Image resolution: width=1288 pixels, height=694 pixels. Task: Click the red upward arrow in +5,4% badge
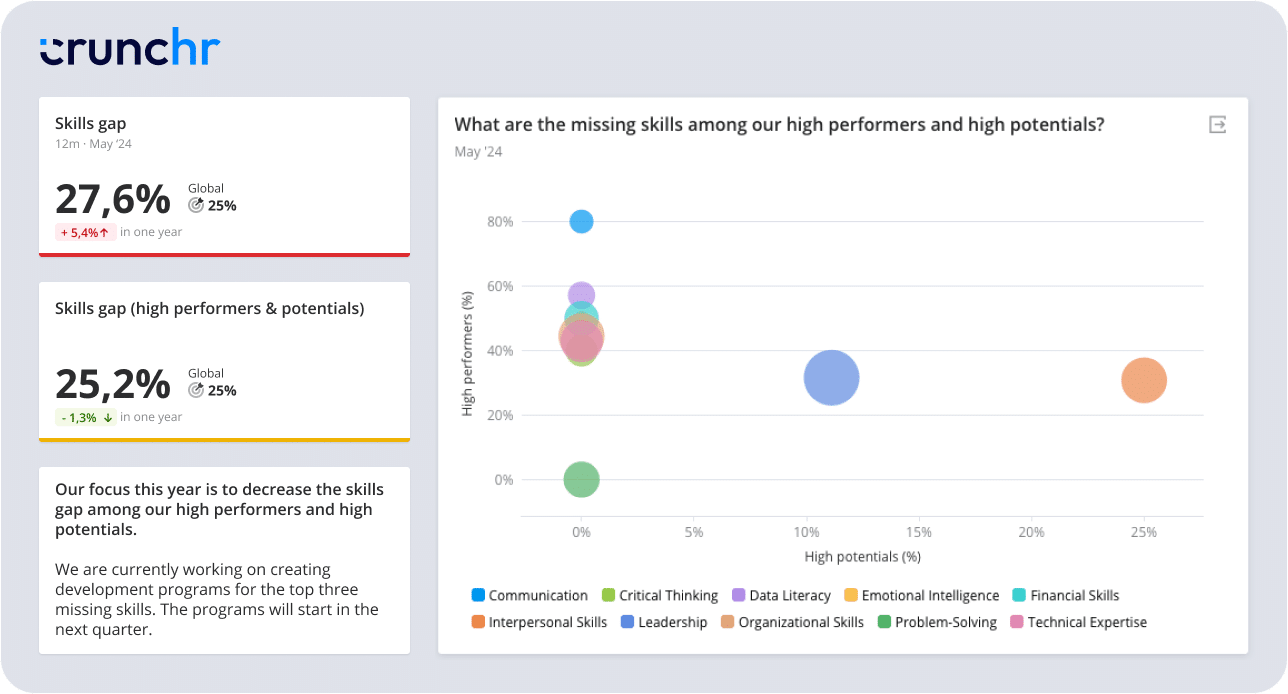[x=104, y=232]
